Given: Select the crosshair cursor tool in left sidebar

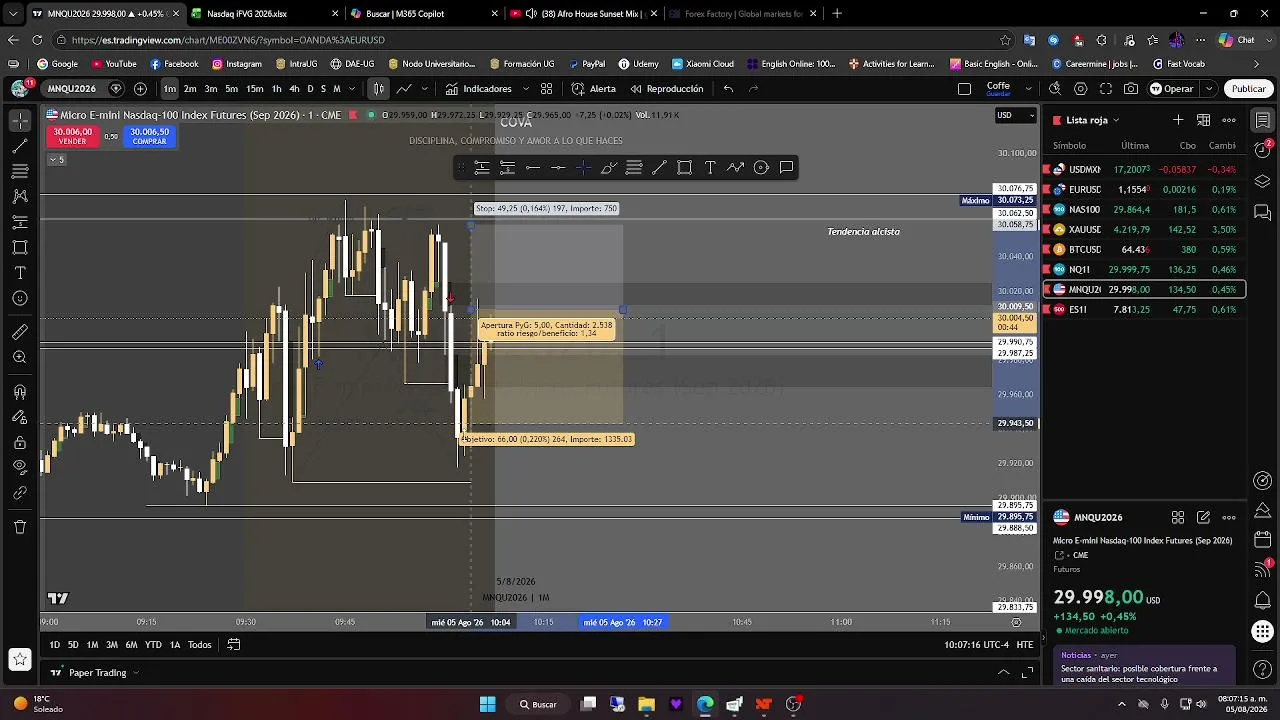Looking at the screenshot, I should click(20, 120).
